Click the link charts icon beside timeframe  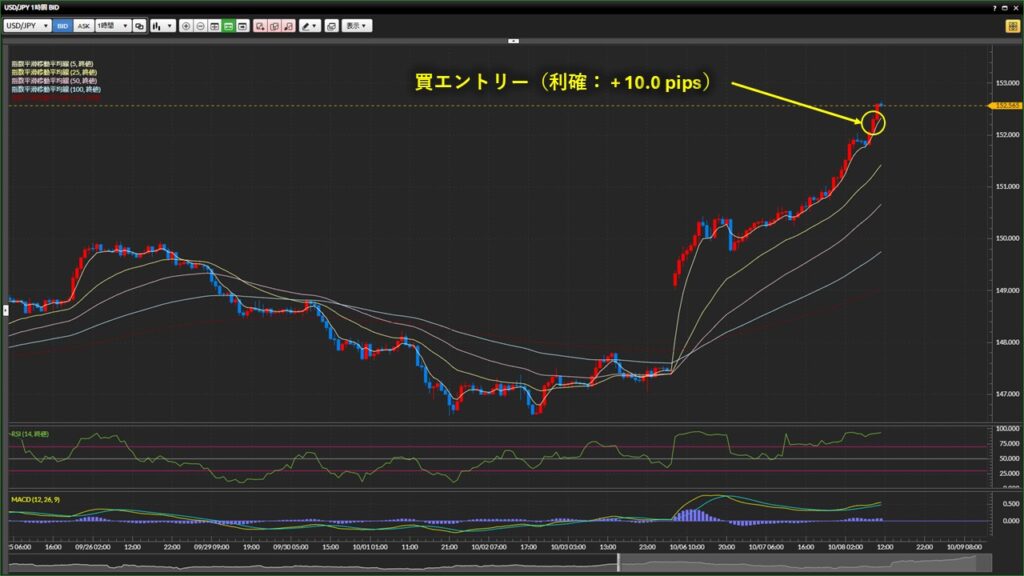(x=140, y=26)
